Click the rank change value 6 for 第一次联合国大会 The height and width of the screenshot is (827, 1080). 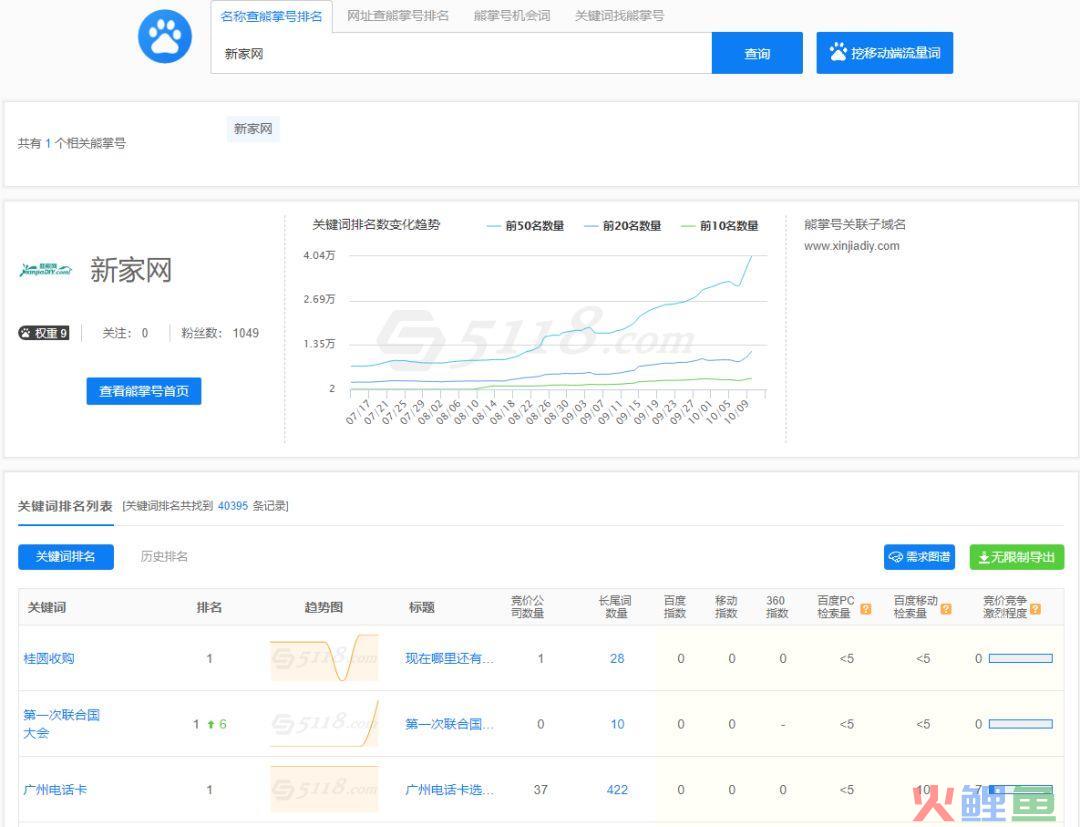point(222,724)
